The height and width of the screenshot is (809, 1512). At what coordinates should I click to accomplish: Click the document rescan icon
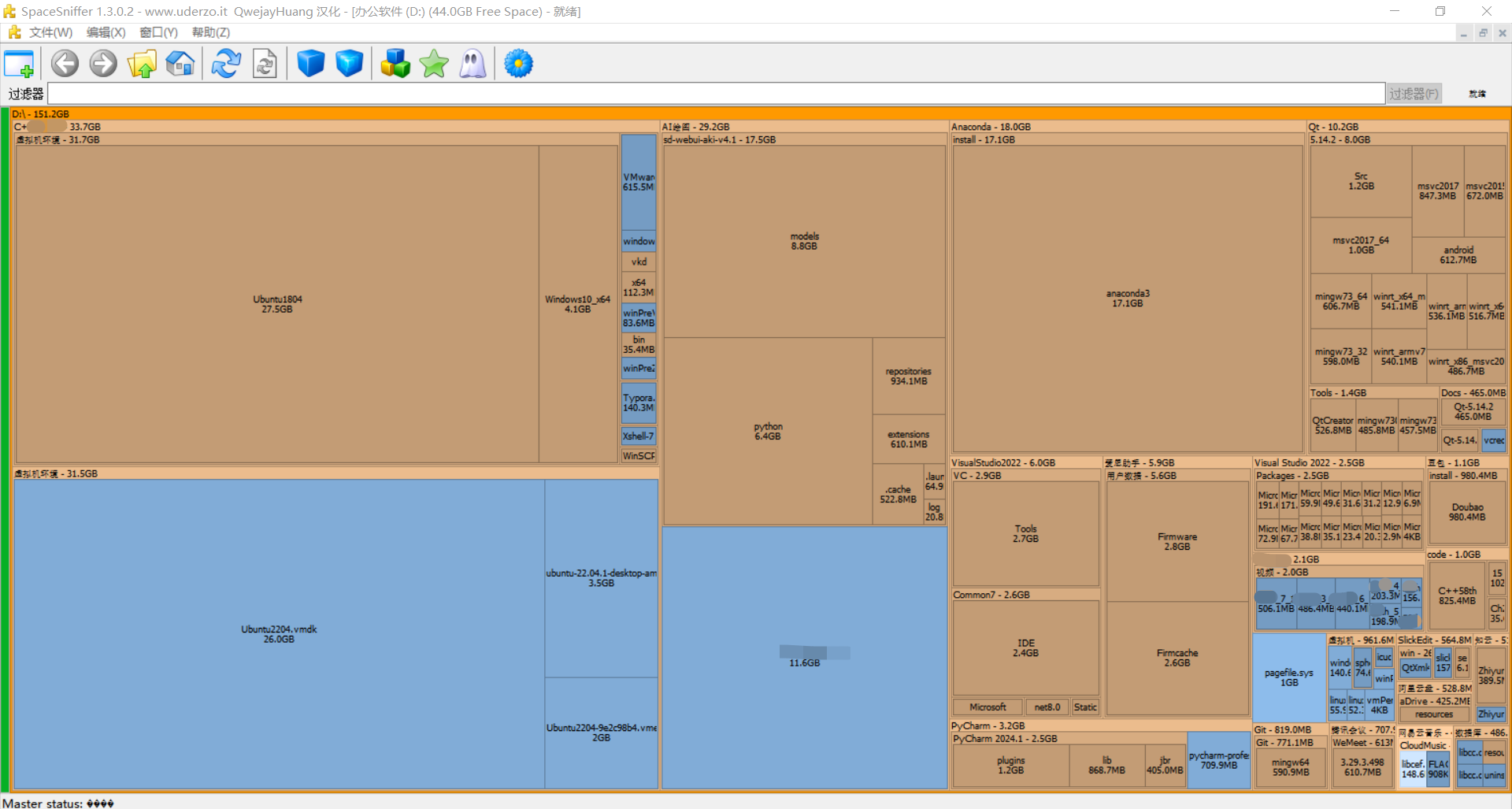(265, 64)
